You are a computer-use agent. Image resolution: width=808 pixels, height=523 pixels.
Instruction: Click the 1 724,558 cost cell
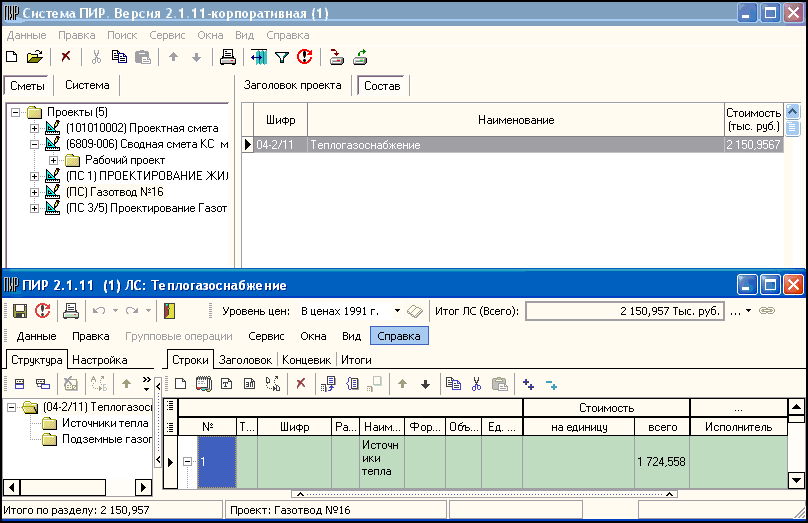(662, 462)
